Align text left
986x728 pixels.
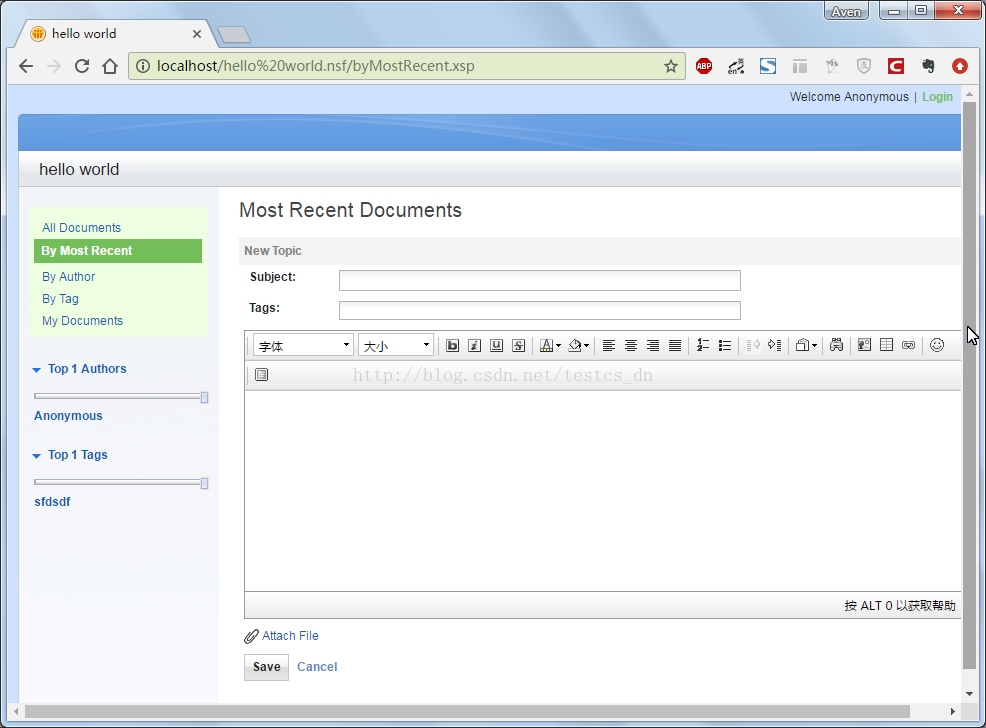(609, 345)
